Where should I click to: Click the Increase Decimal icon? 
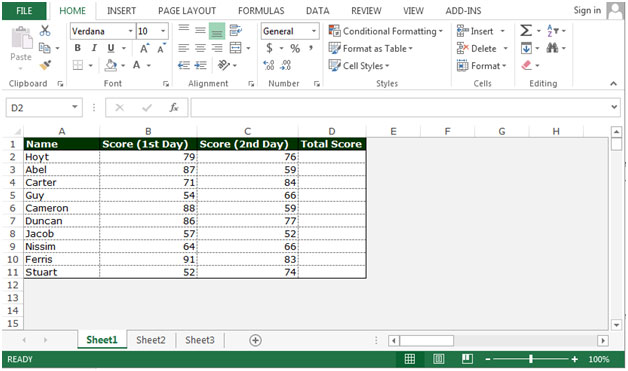(269, 65)
